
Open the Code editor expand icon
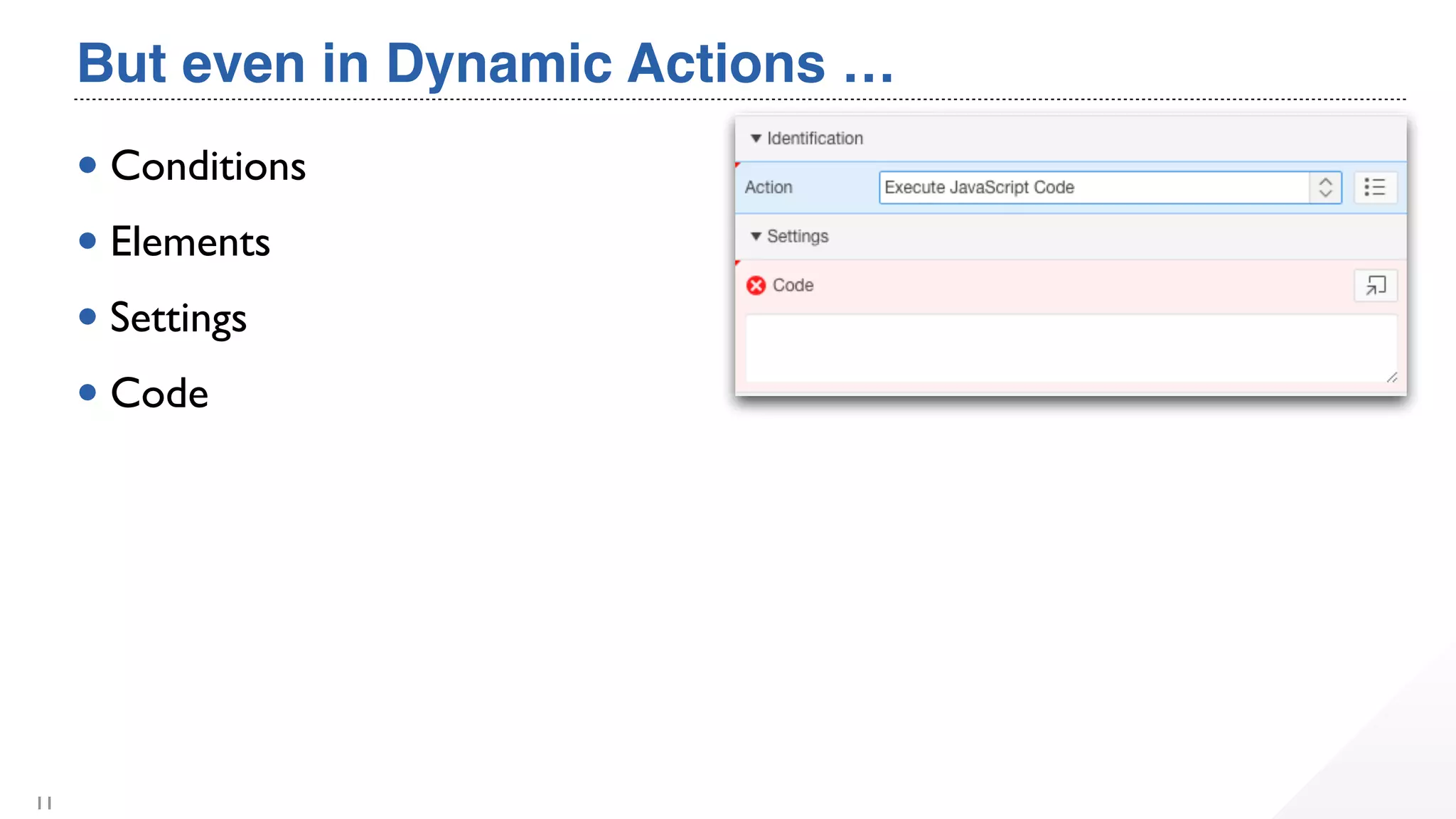(x=1376, y=286)
